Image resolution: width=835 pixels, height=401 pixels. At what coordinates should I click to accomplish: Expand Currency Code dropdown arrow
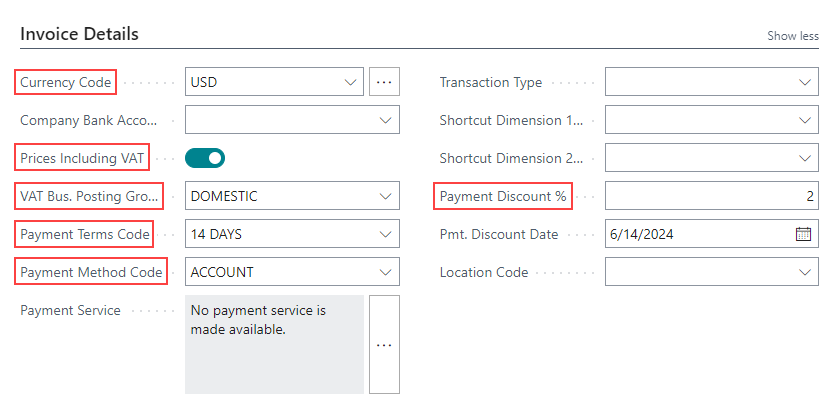(350, 82)
